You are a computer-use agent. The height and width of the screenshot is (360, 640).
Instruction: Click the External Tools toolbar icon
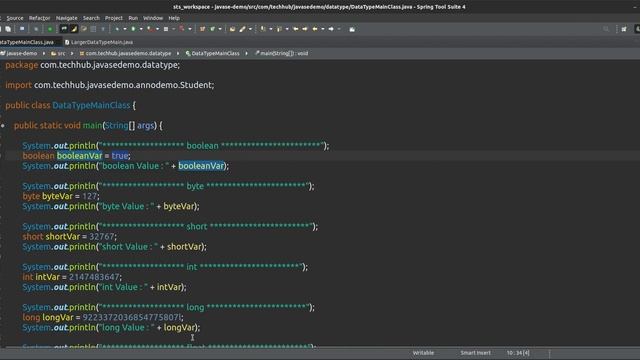pos(166,29)
